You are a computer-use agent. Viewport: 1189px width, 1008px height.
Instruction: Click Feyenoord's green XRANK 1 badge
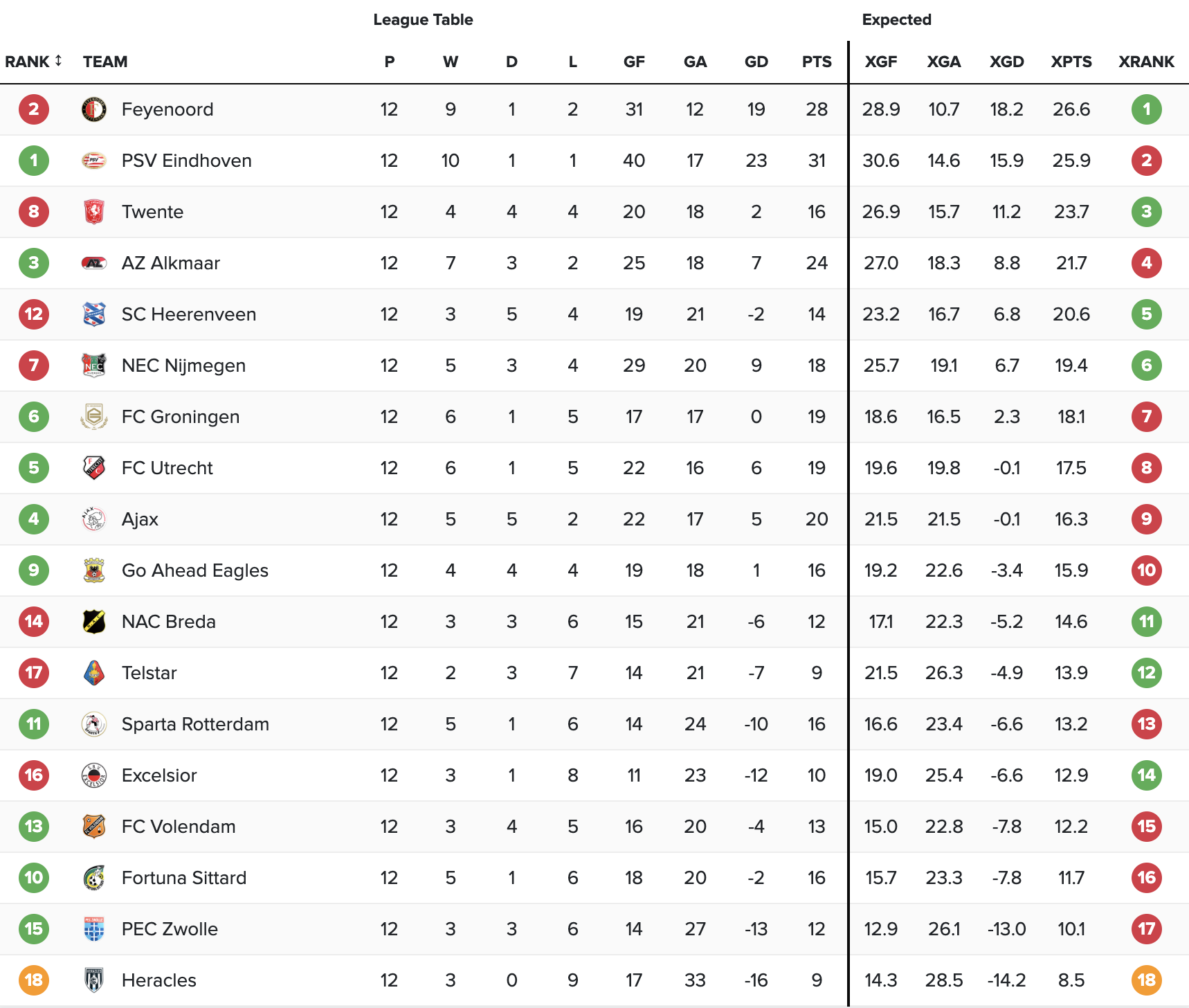1146,109
